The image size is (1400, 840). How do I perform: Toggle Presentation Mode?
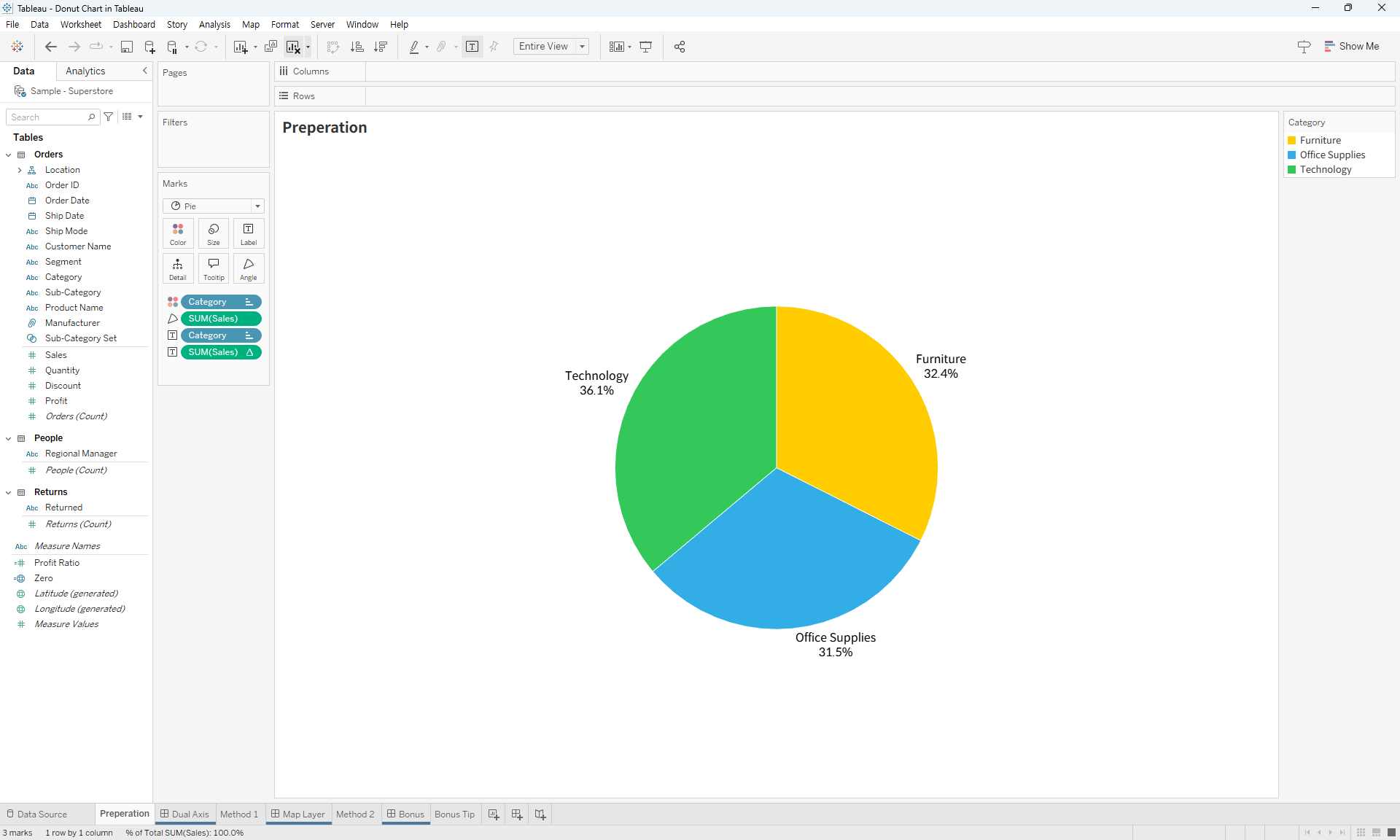tap(646, 47)
